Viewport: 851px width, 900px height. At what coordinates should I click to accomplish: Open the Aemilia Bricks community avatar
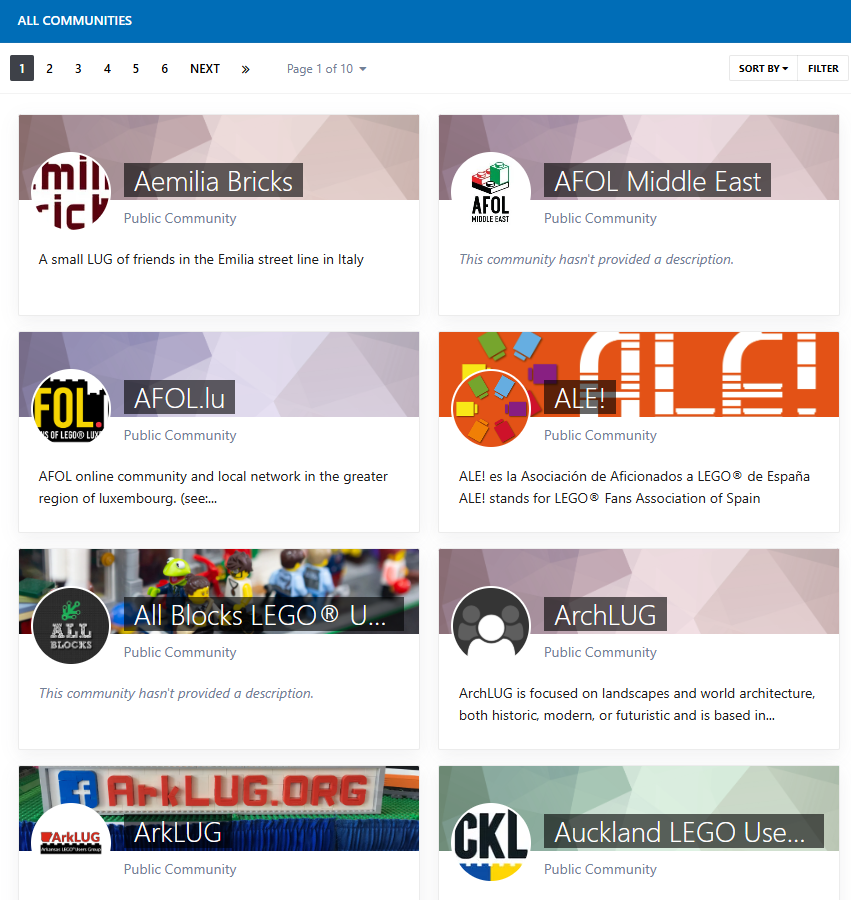[x=71, y=192]
